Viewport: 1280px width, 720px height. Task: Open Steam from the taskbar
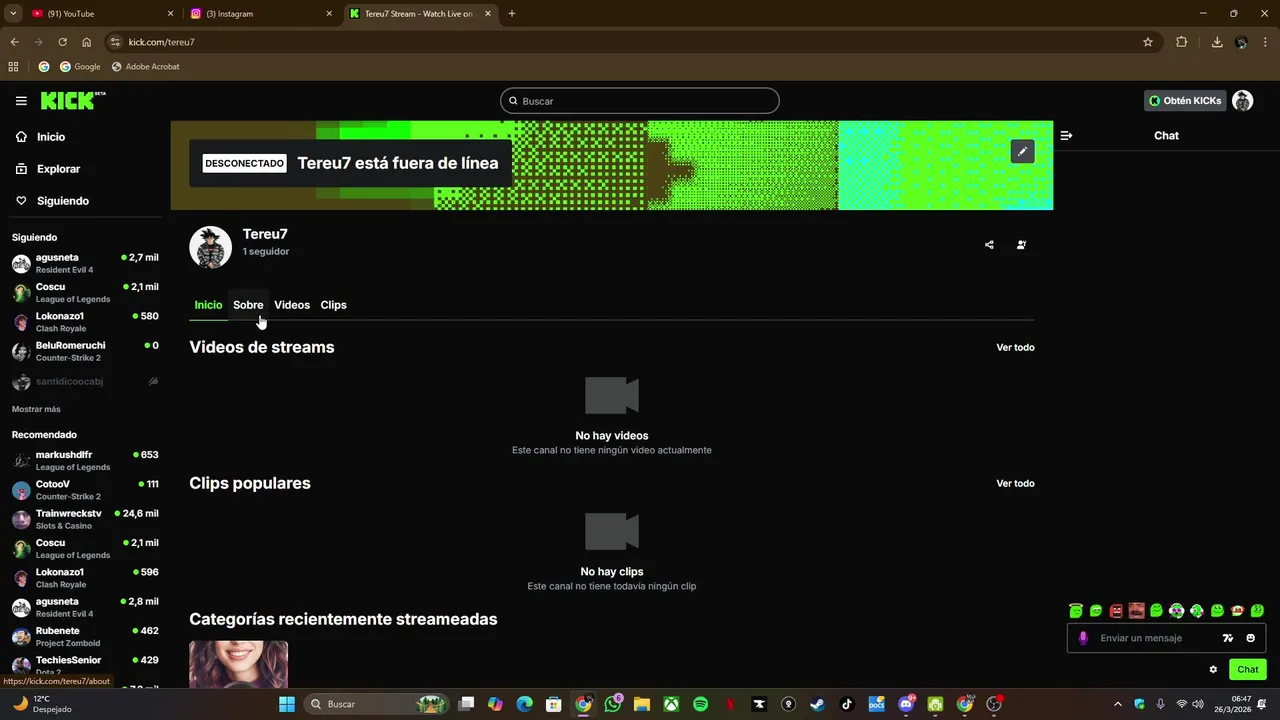(817, 704)
